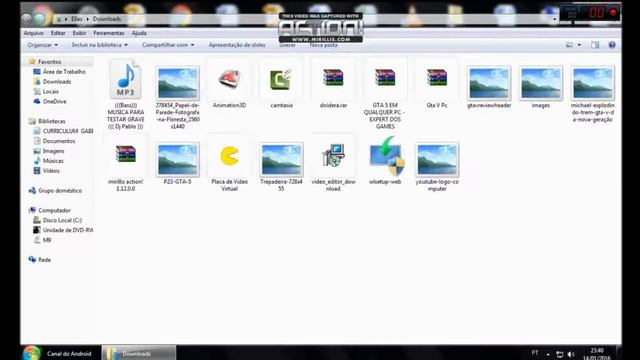
Task: Open the Ajuda menu
Action: [x=139, y=33]
